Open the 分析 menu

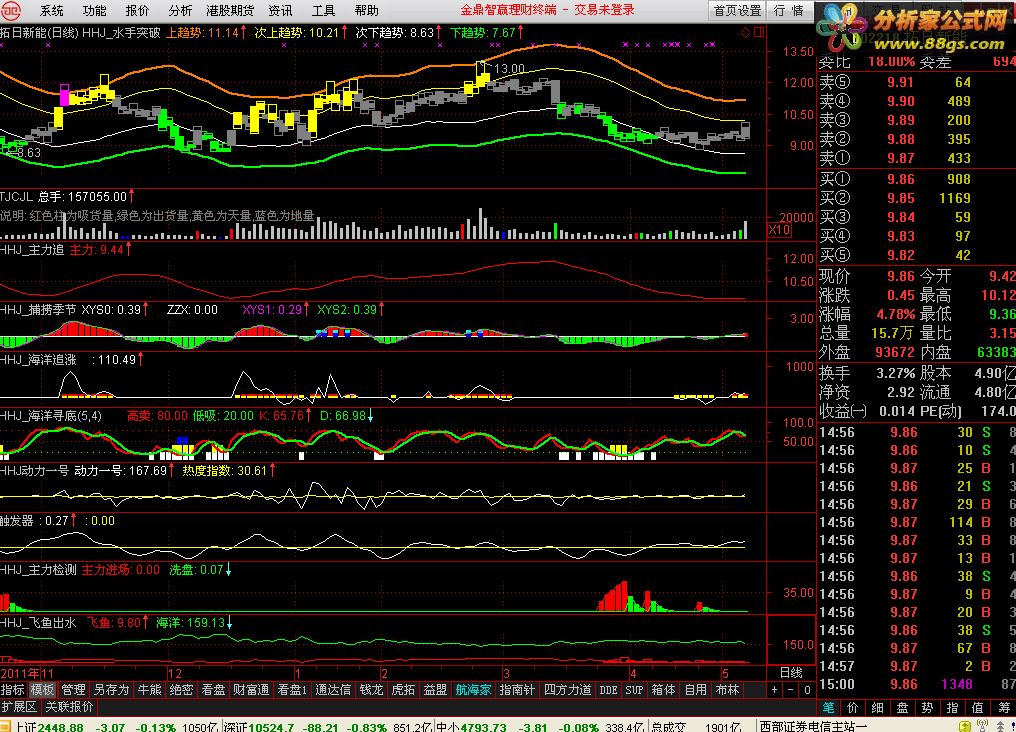[x=179, y=10]
